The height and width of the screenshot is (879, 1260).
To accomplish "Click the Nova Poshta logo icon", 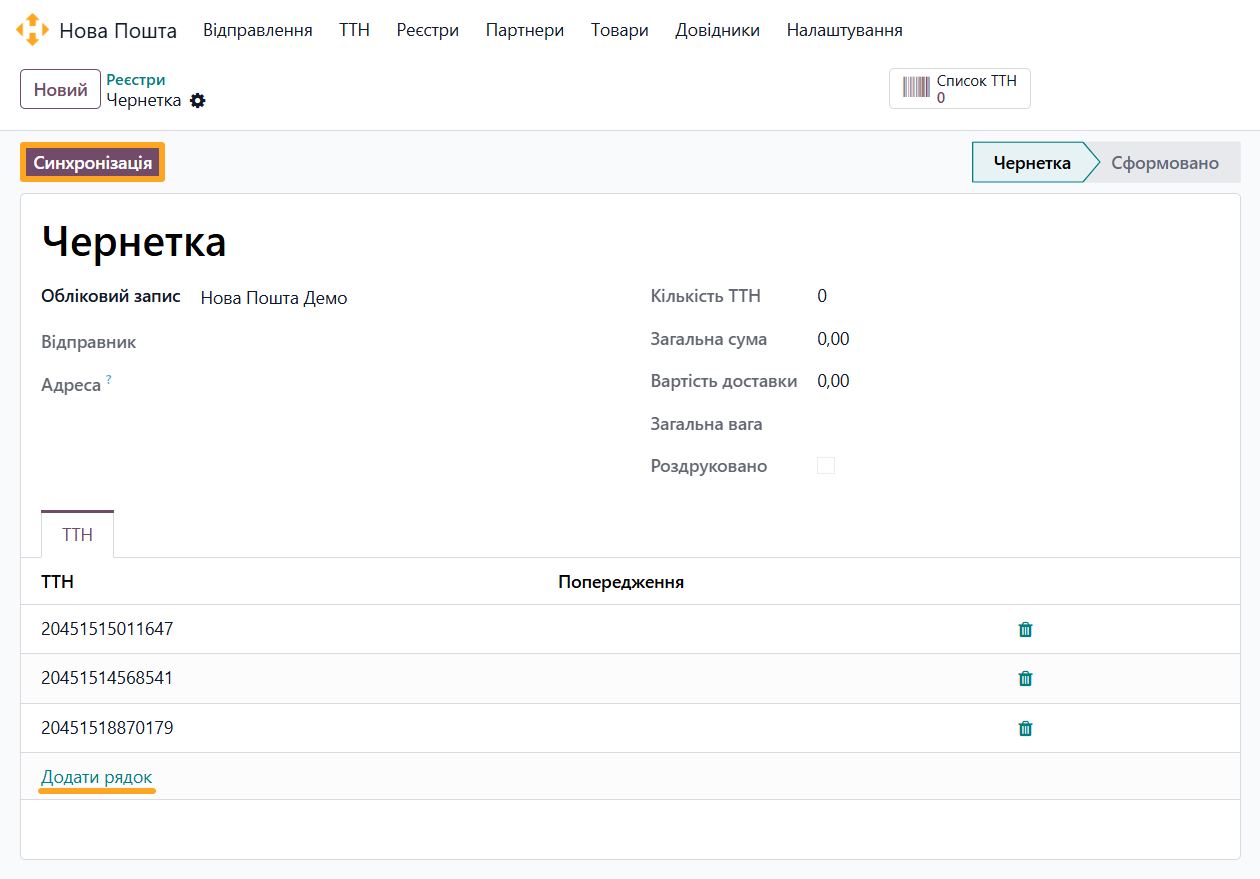I will [32, 30].
